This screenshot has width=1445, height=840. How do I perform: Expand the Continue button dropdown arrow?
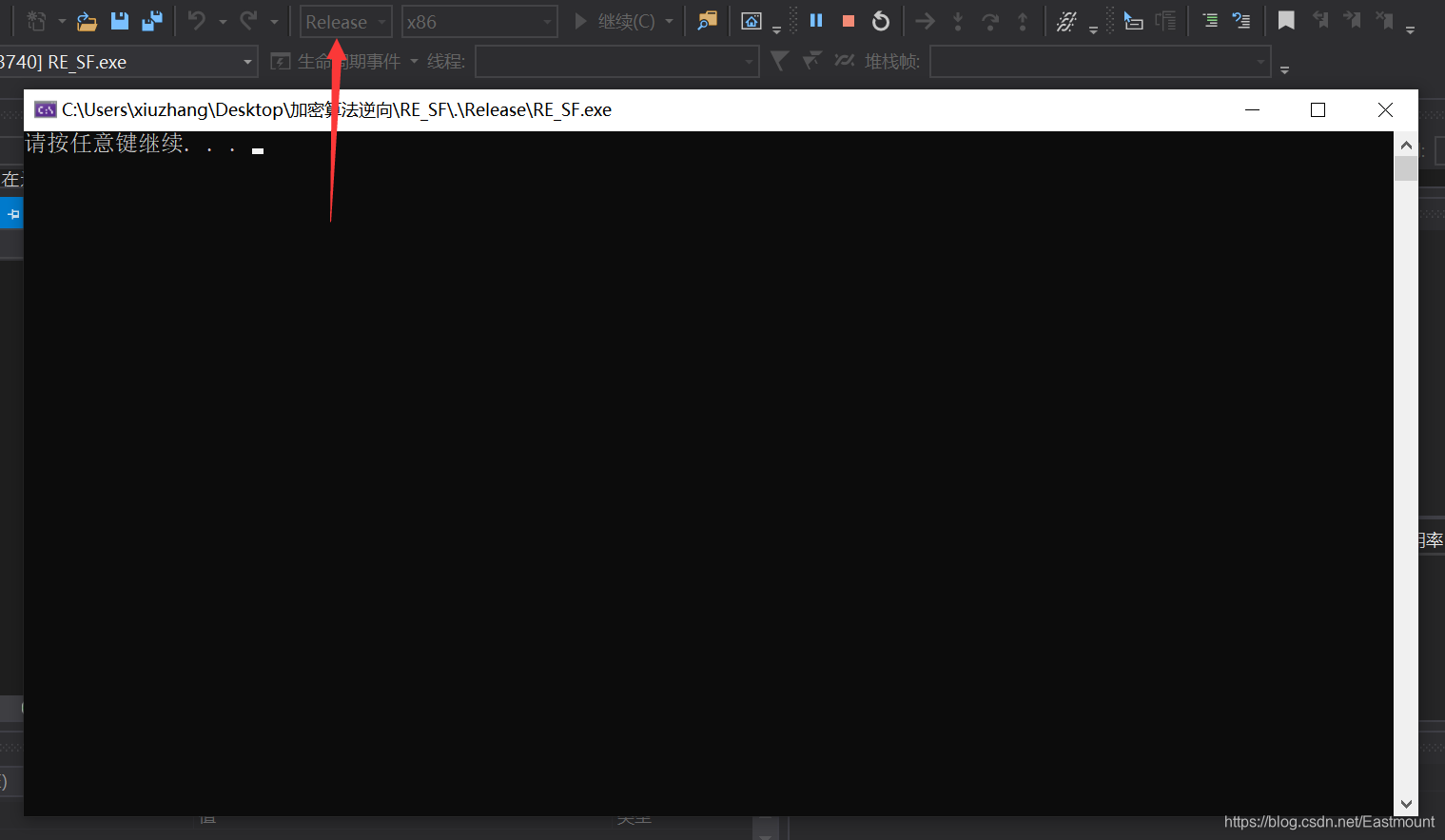point(669,21)
